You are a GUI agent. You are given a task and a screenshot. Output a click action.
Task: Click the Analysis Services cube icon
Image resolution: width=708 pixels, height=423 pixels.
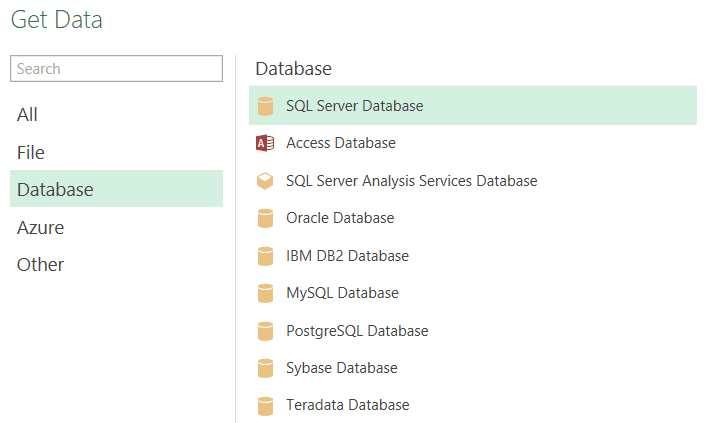click(265, 181)
